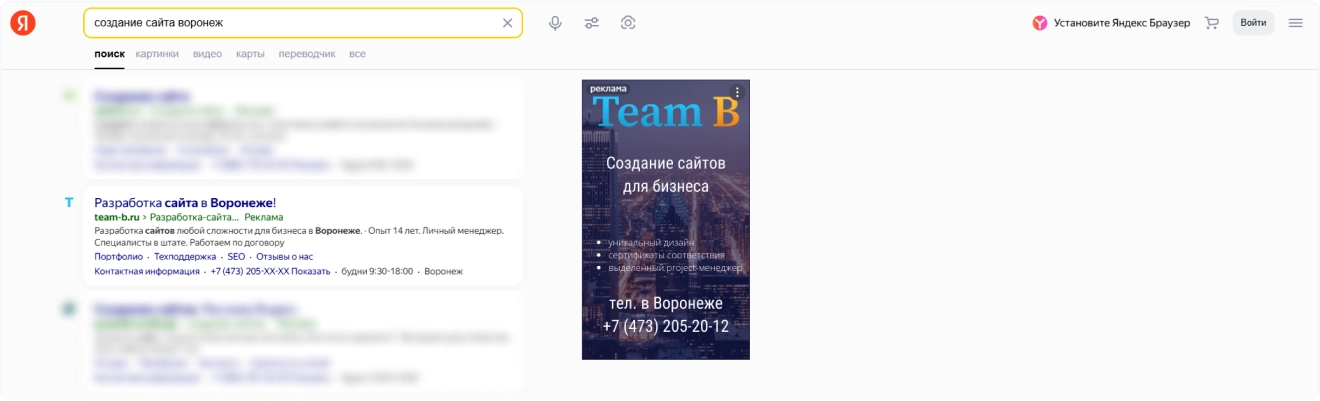Start voice search with the microphone icon
The image size is (1320, 401).
click(555, 23)
